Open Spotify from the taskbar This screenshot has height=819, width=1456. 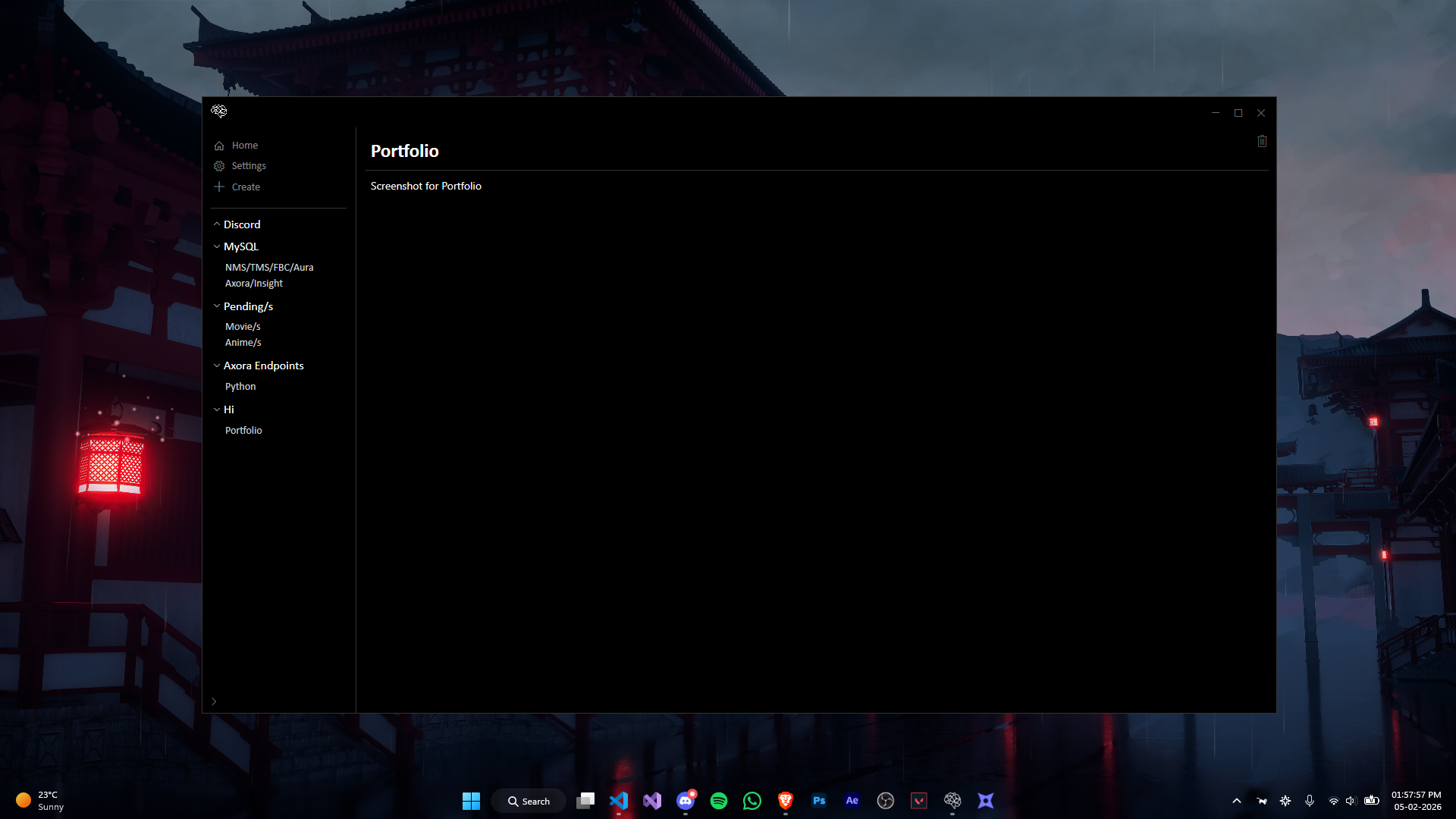719,801
